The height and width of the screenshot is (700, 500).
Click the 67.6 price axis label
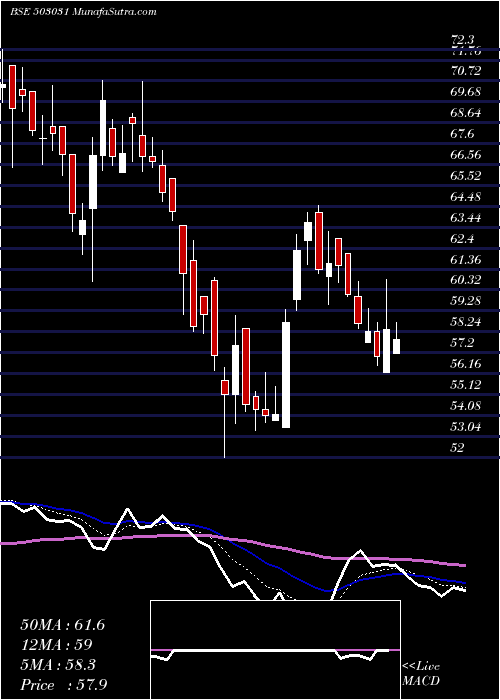coord(463,134)
